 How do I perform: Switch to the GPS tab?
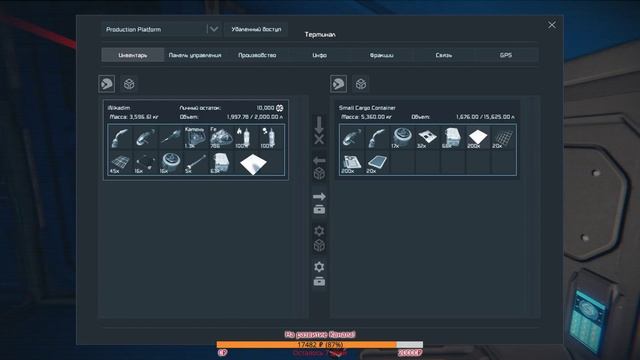point(506,55)
